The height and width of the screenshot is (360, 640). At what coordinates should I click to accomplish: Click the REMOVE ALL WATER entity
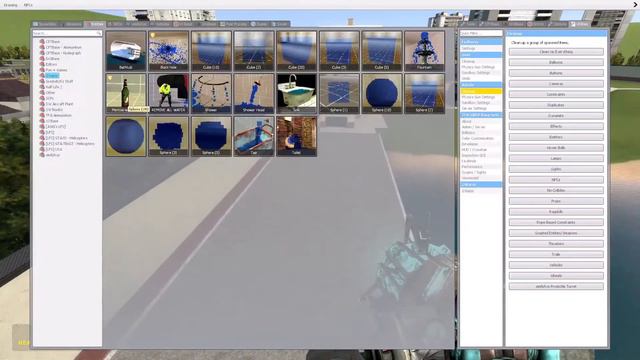(169, 93)
